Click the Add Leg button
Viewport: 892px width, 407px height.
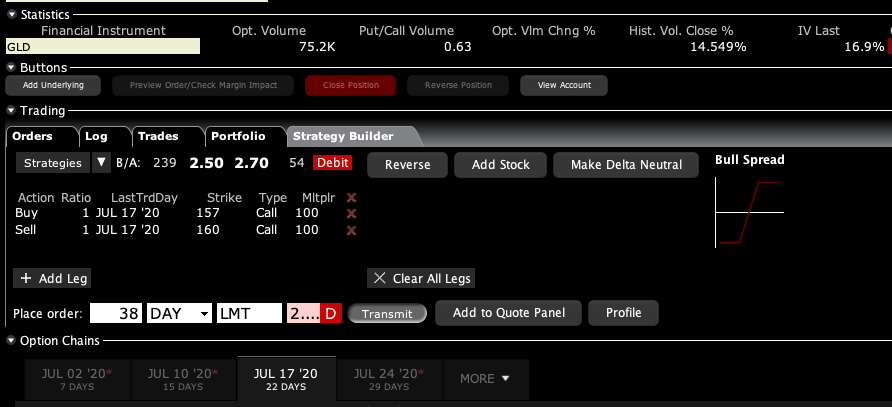(x=53, y=278)
